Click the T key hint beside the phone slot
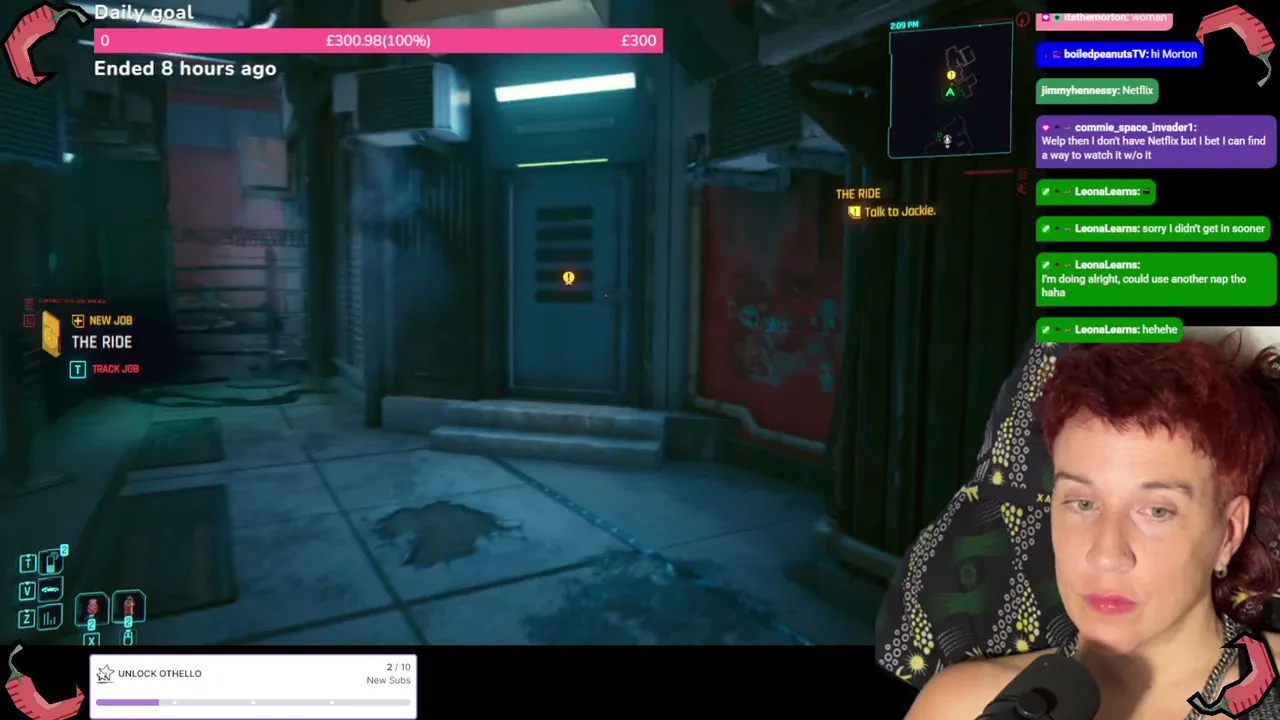Screen dimensions: 1280x720 click(27, 563)
